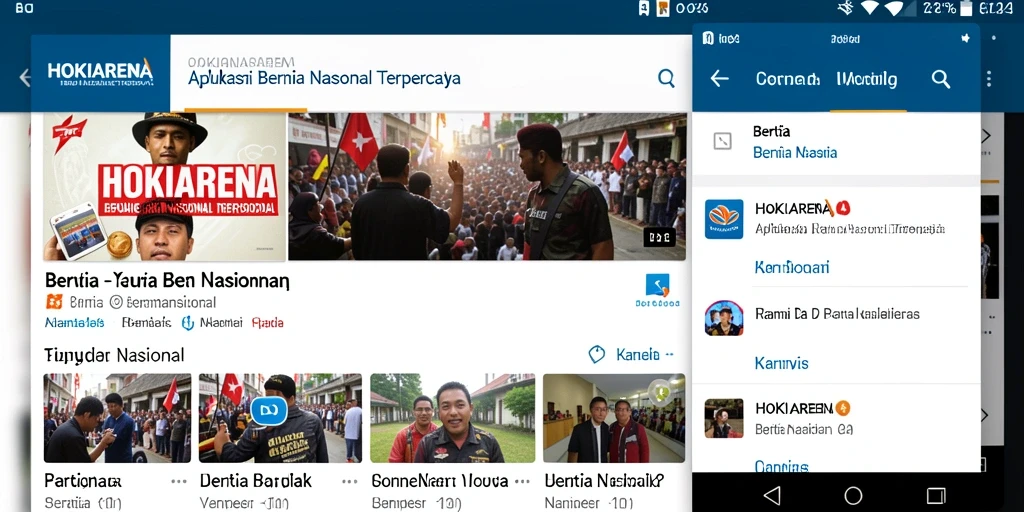Viewport: 1024px width, 512px height.
Task: Tap the Oanpiirs link at the panel bottom
Action: click(782, 466)
